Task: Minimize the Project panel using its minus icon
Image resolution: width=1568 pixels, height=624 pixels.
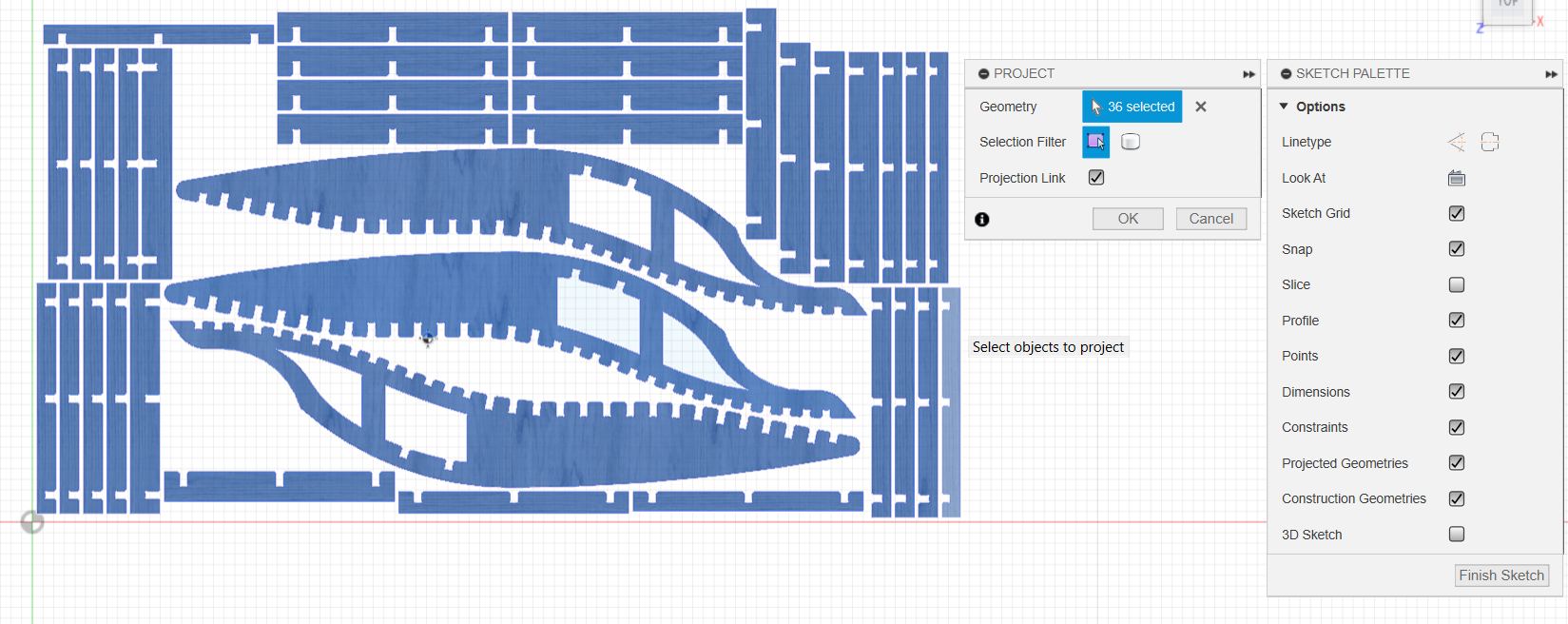Action: tap(984, 73)
